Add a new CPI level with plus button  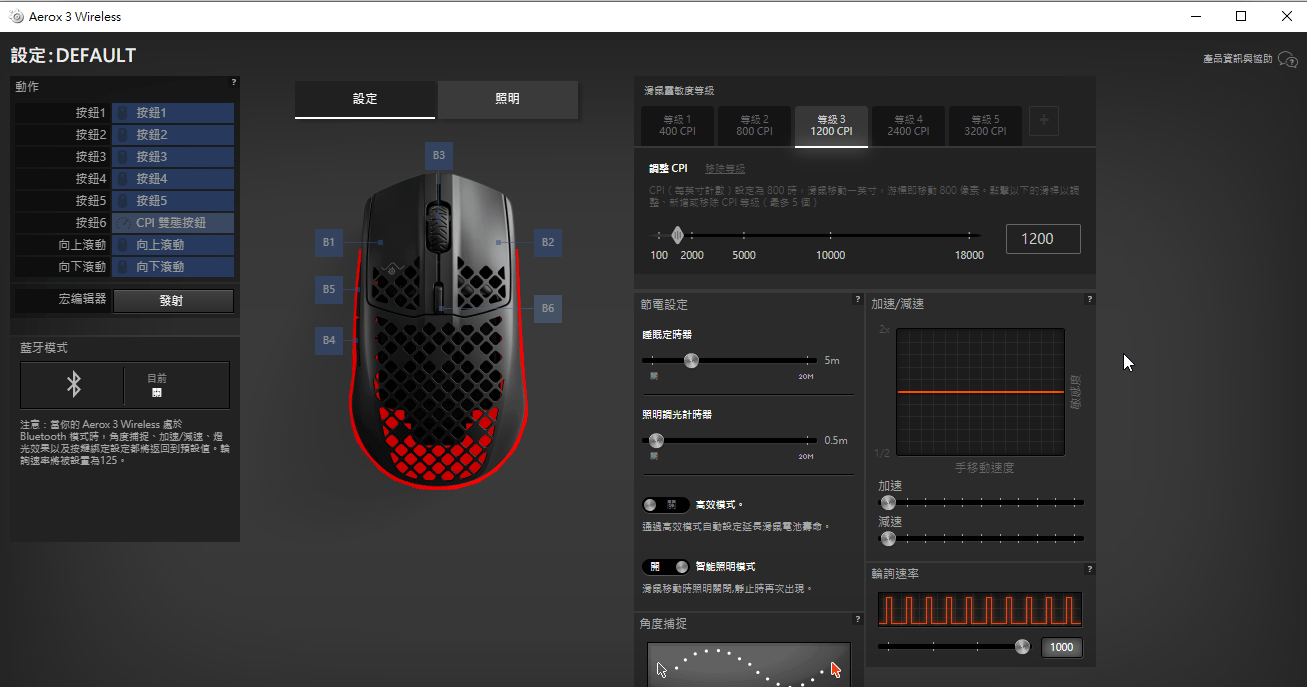(1044, 121)
